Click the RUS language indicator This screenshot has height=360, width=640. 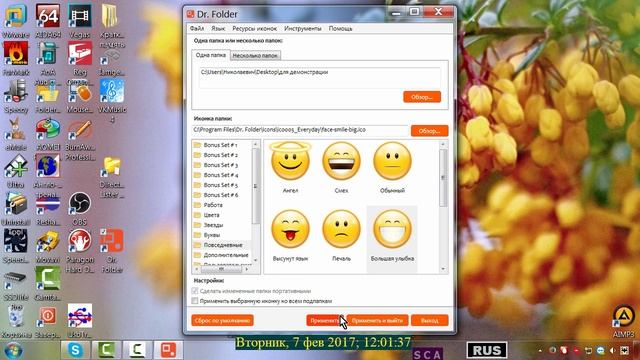coord(487,350)
